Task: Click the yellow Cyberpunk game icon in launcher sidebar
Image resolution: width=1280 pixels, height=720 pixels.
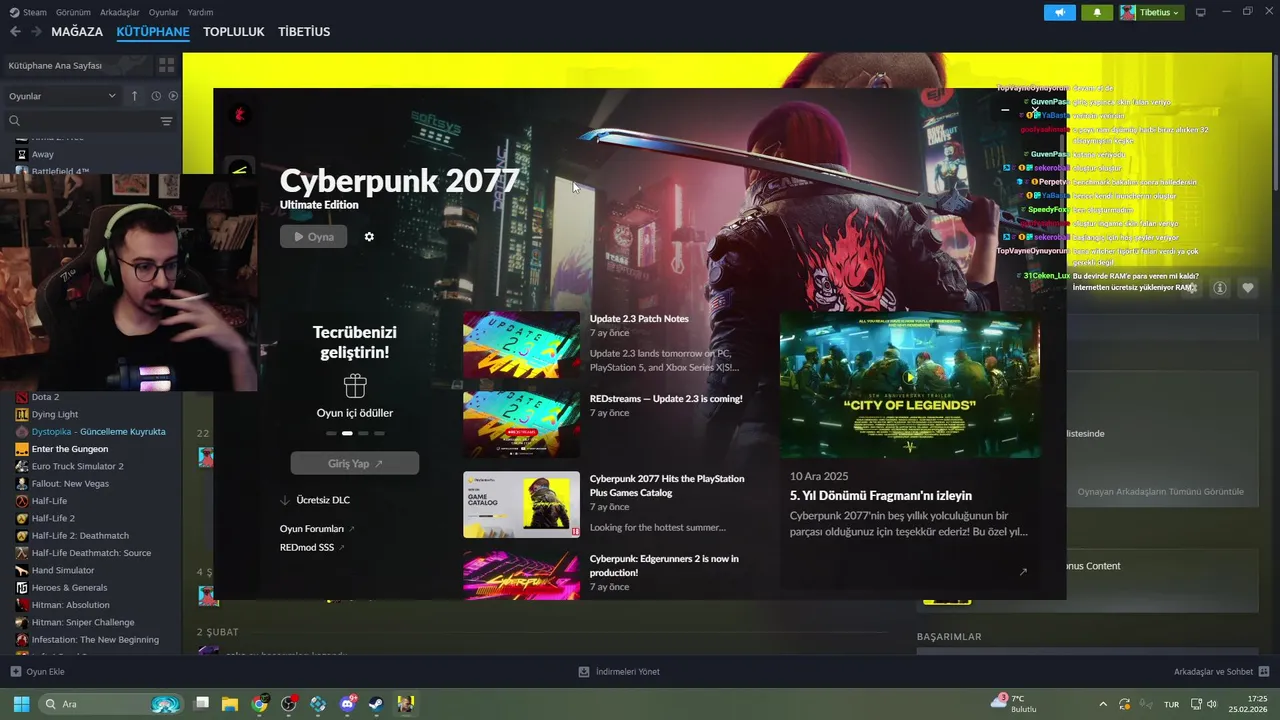Action: coord(240,167)
